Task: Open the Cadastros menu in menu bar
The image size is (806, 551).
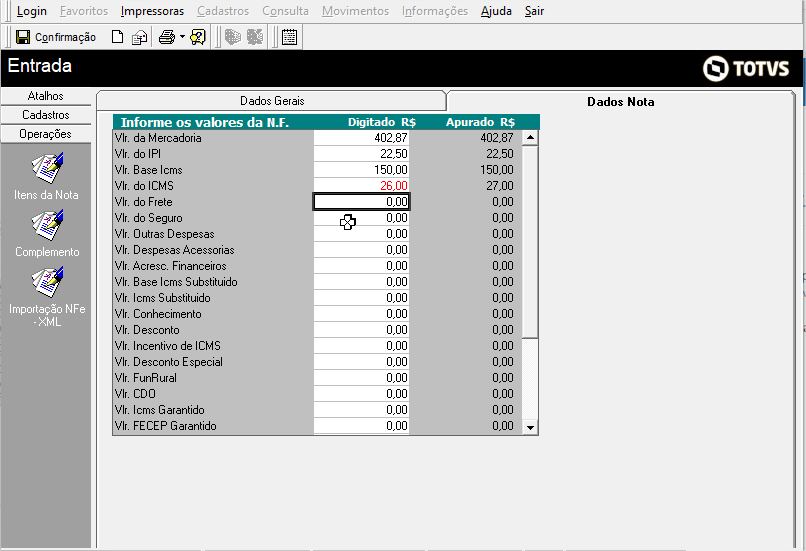Action: pos(223,11)
